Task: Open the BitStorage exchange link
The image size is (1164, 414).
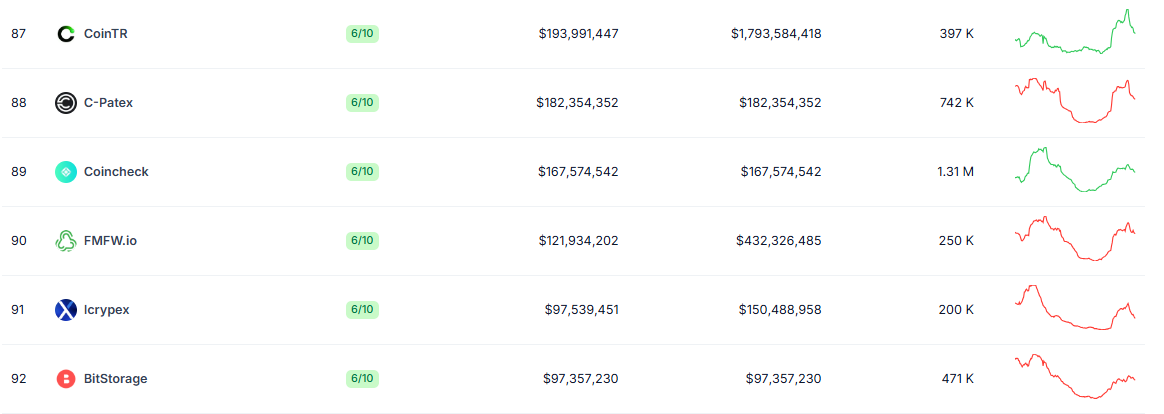Action: [x=115, y=378]
